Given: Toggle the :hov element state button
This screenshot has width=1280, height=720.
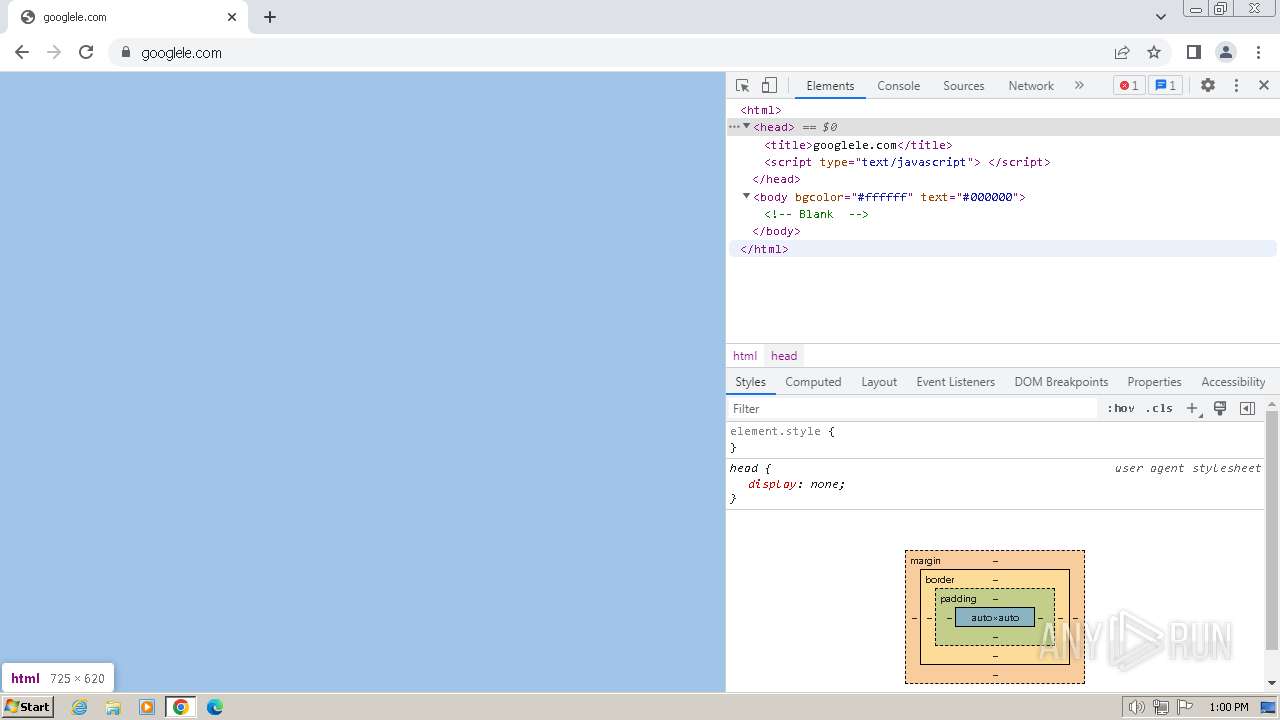Looking at the screenshot, I should click(x=1121, y=409).
